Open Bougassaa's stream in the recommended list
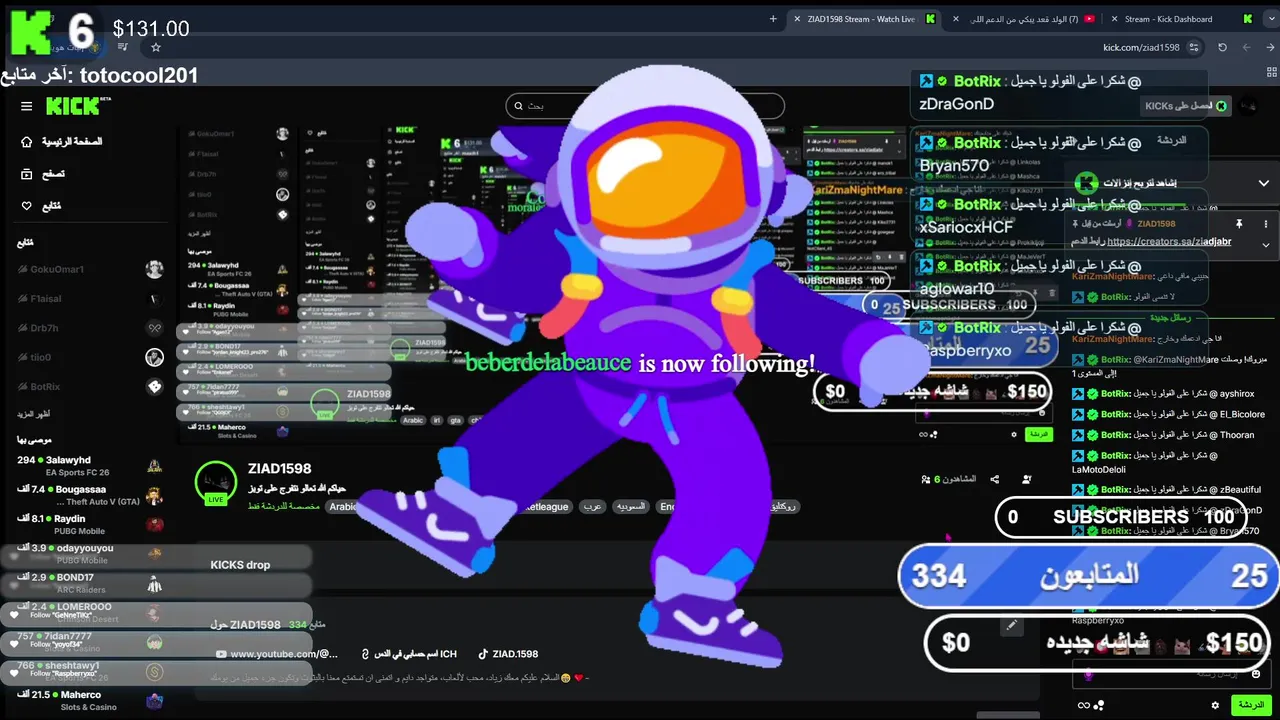1280x720 pixels. click(x=90, y=495)
